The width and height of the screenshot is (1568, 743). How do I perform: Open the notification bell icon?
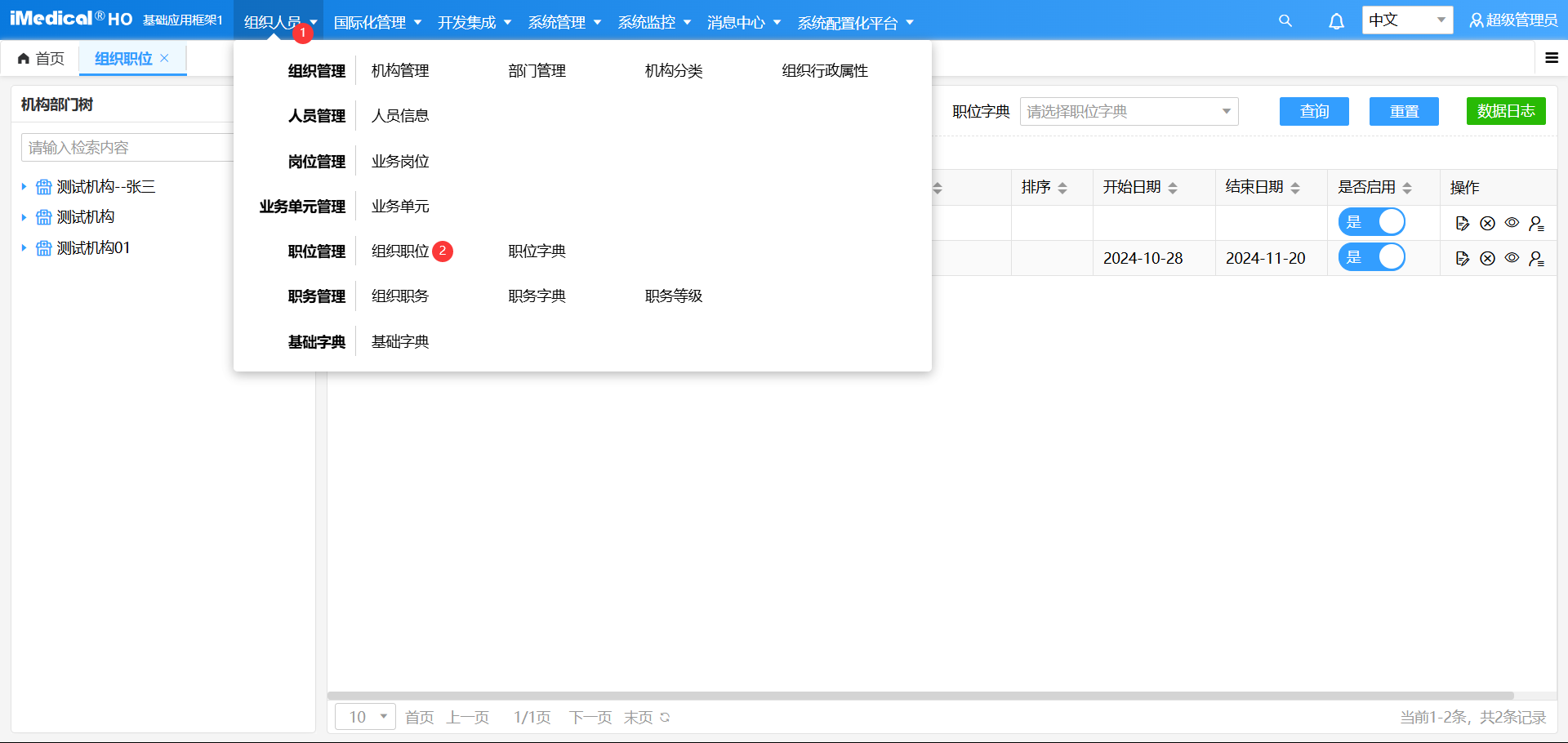[1336, 21]
